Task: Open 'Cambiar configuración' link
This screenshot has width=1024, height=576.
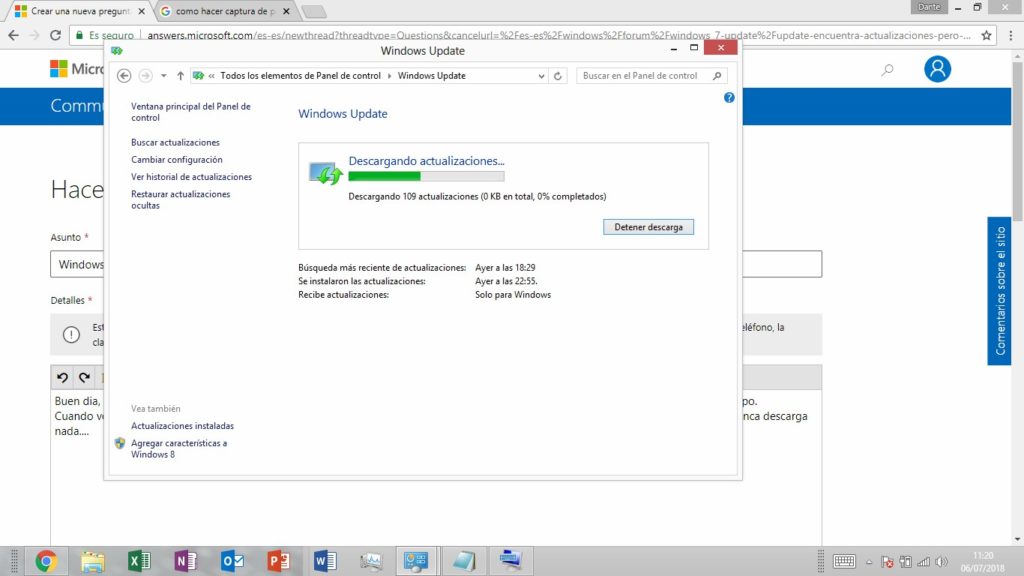Action: click(x=176, y=159)
